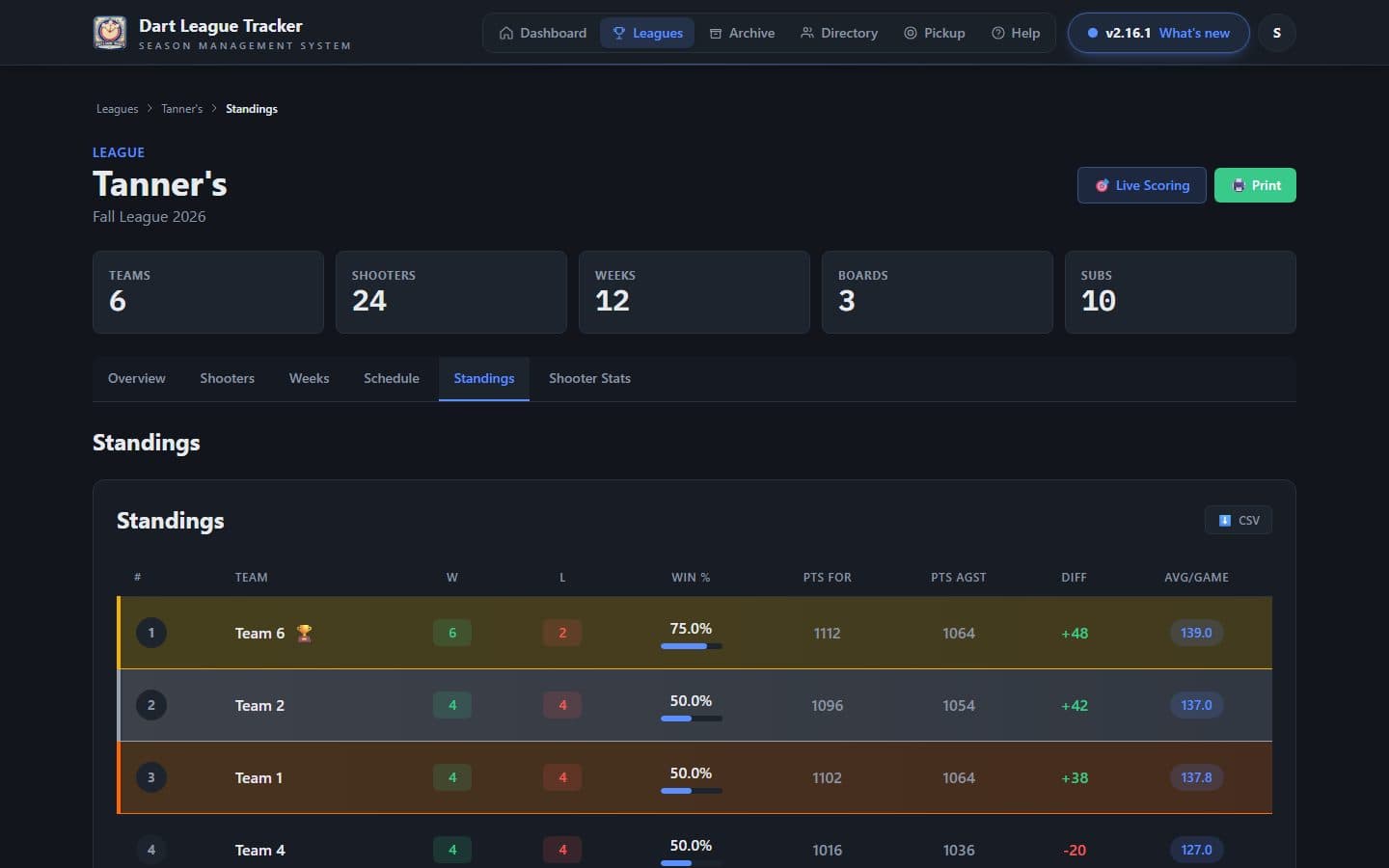Click the Boards 3 stat card
This screenshot has width=1389, height=868.
pyautogui.click(x=938, y=292)
